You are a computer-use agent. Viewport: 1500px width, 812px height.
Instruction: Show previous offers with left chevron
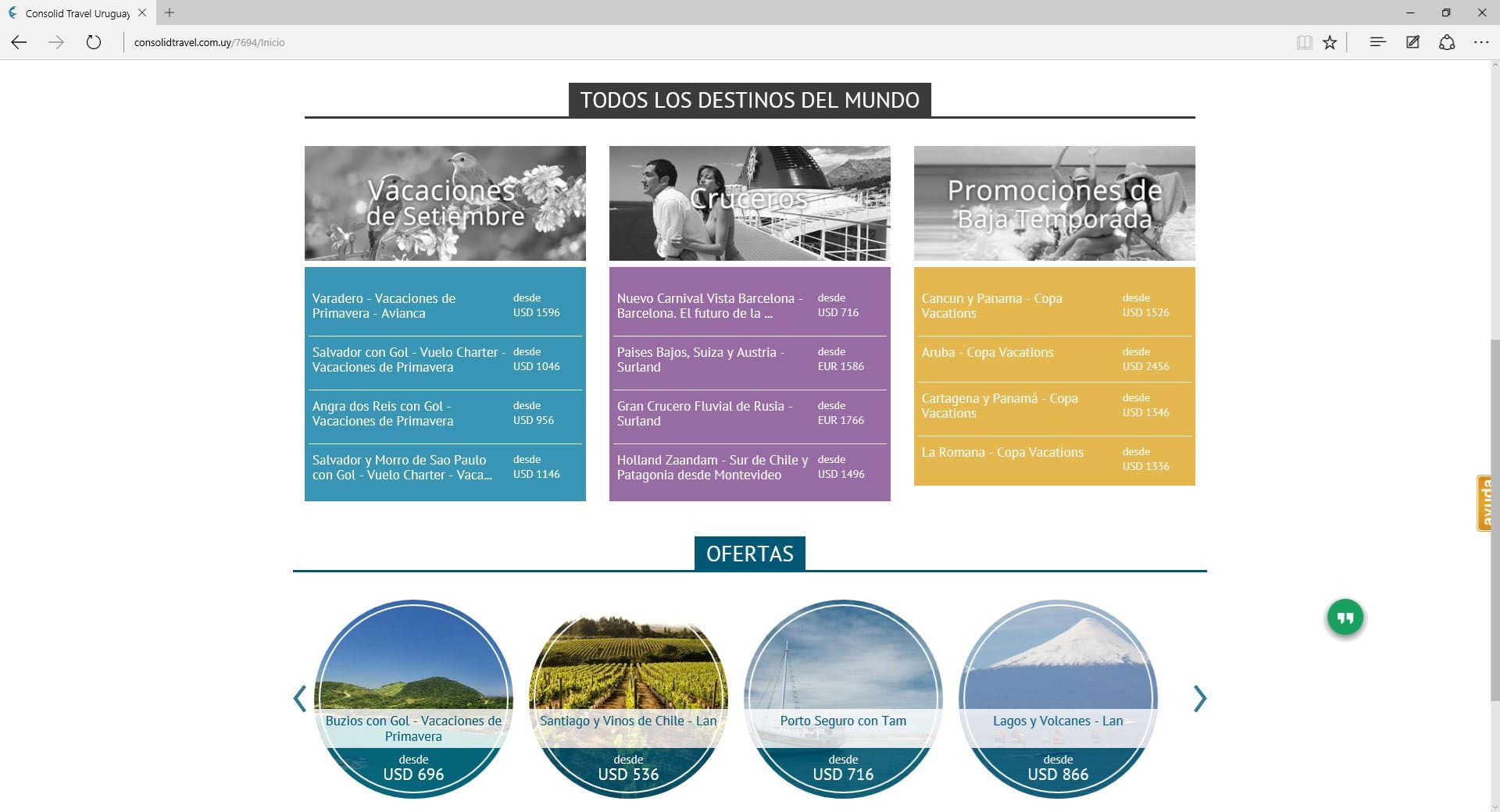(300, 699)
